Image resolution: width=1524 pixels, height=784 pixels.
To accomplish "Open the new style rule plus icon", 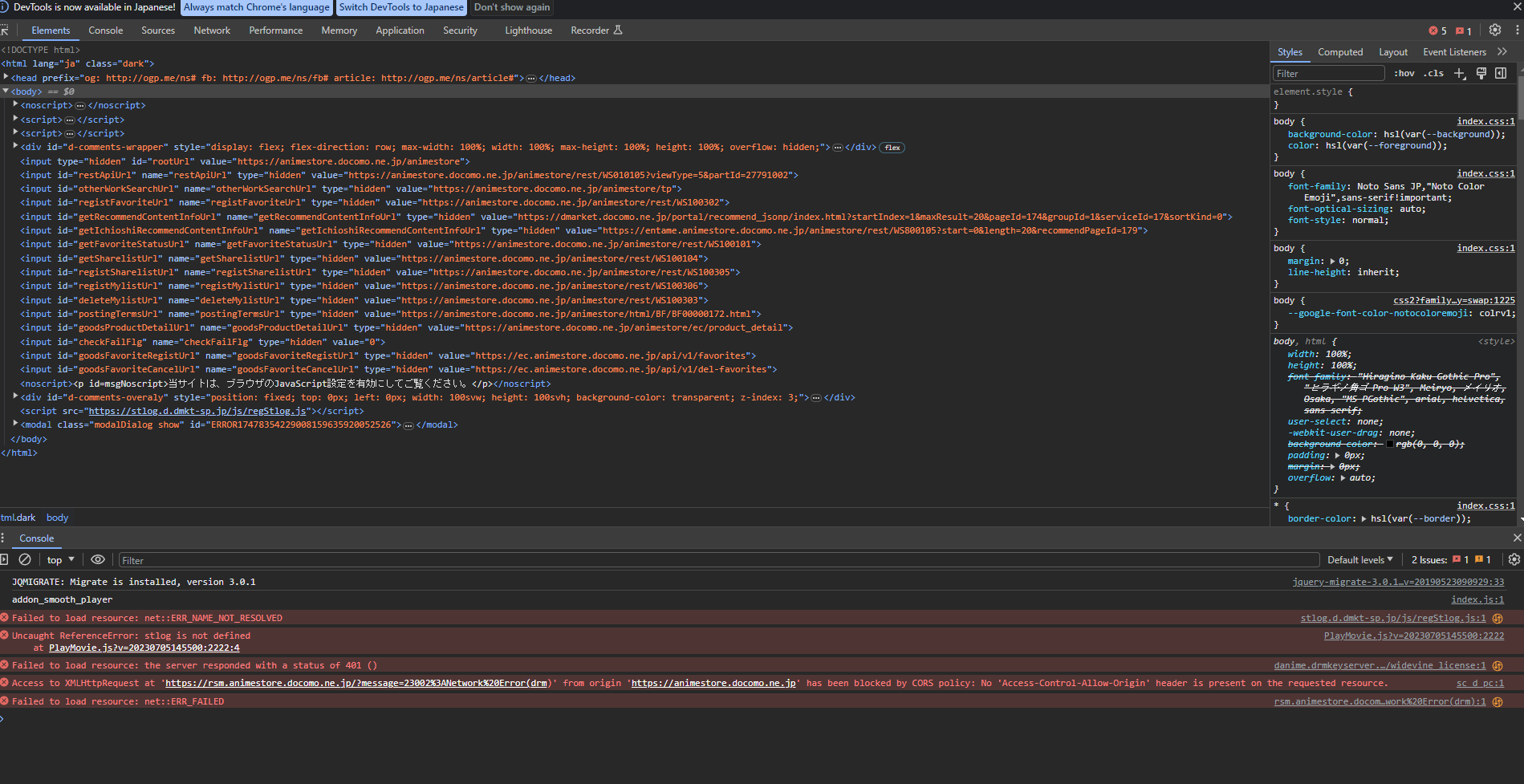I will (x=1460, y=73).
